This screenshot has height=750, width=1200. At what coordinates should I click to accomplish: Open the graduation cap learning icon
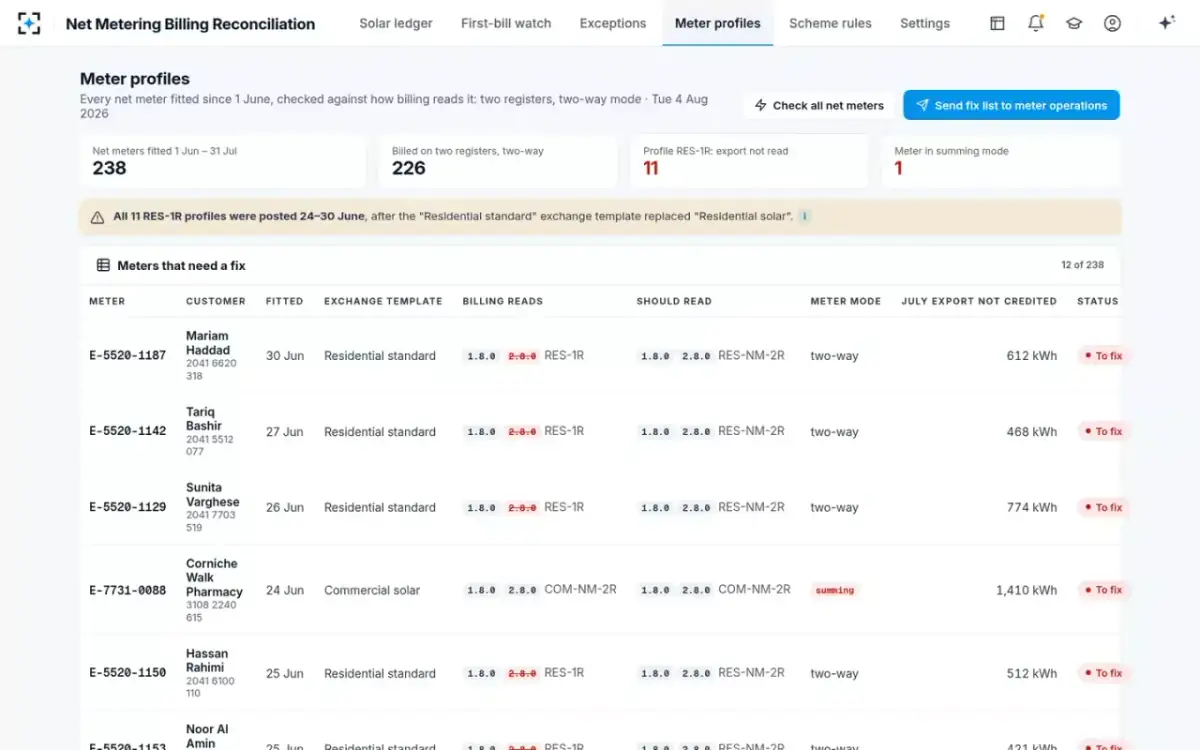point(1074,23)
